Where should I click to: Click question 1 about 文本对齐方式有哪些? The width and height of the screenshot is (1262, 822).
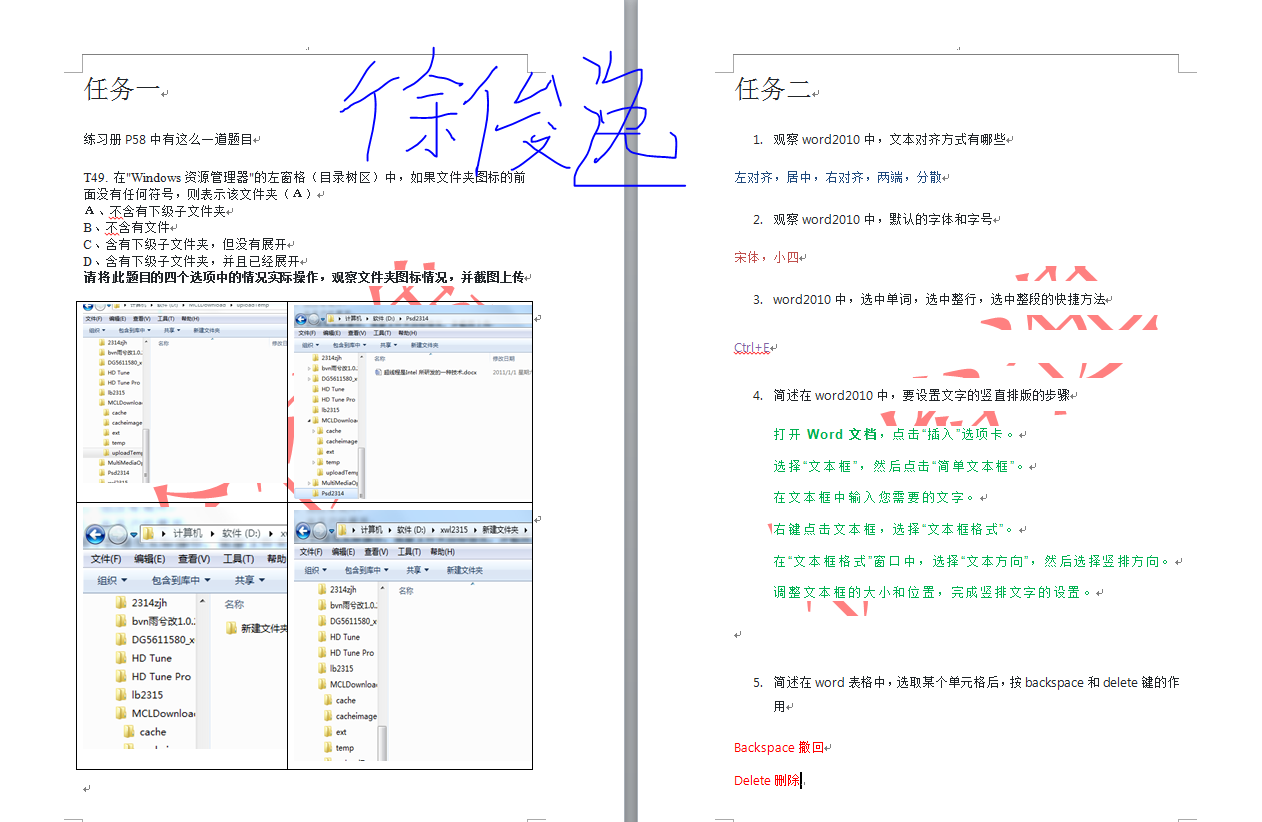click(x=889, y=139)
